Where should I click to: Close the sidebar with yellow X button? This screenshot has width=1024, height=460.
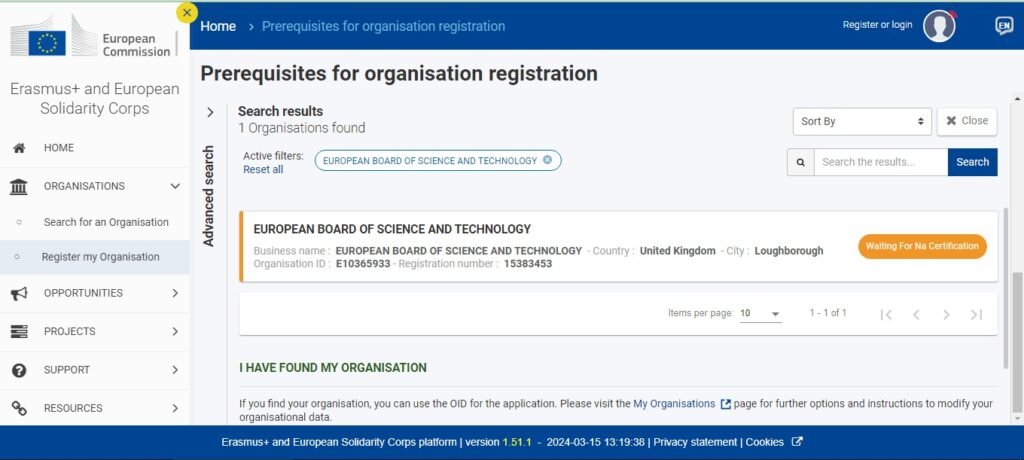tap(187, 12)
